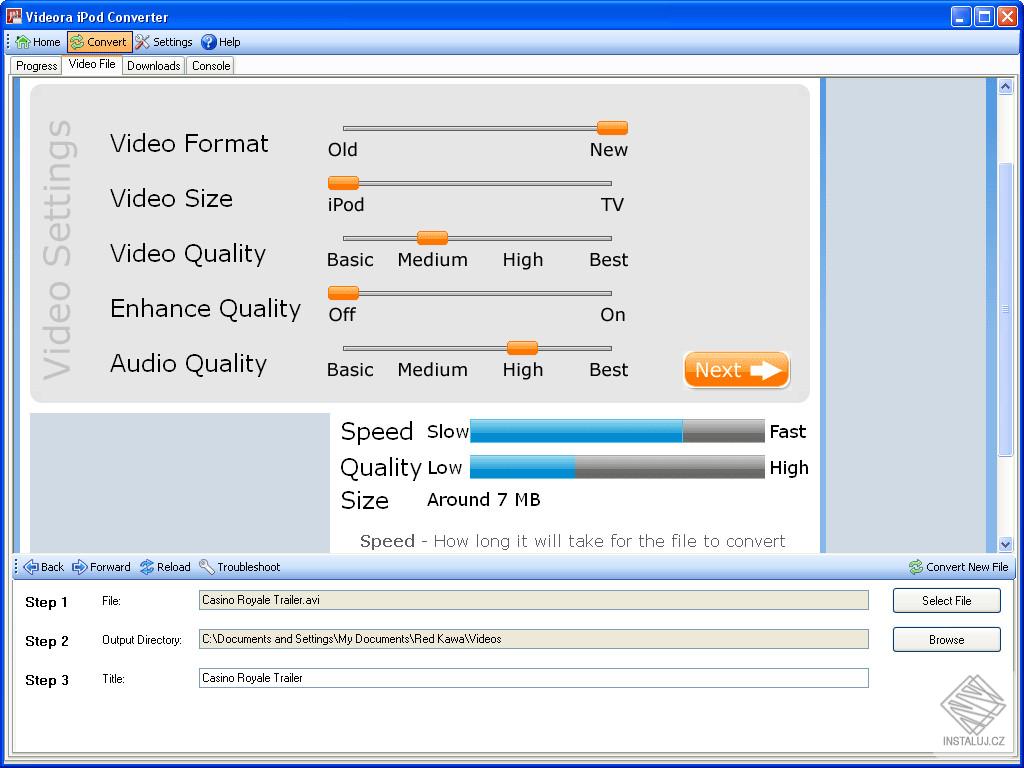Click the Select File button
The width and height of the screenshot is (1024, 768).
coord(946,601)
